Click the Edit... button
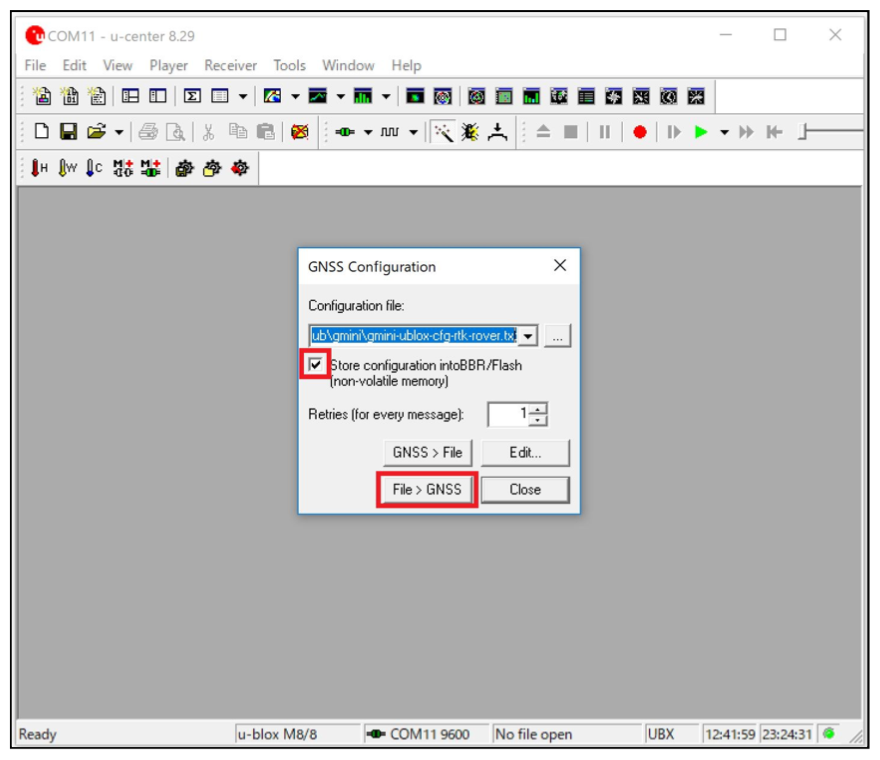 point(525,452)
